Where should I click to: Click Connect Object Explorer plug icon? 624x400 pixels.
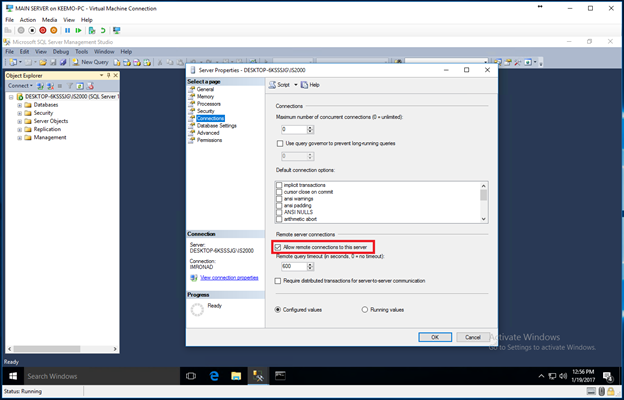tap(40, 86)
